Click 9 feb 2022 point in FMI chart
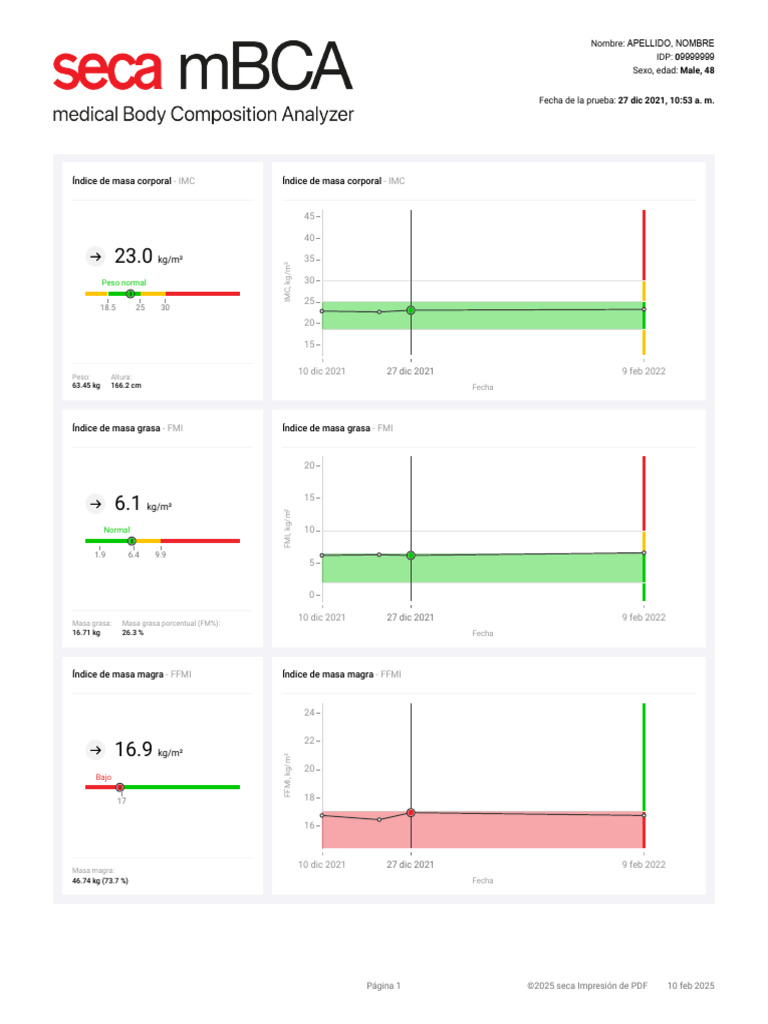The height and width of the screenshot is (1024, 768). [644, 552]
